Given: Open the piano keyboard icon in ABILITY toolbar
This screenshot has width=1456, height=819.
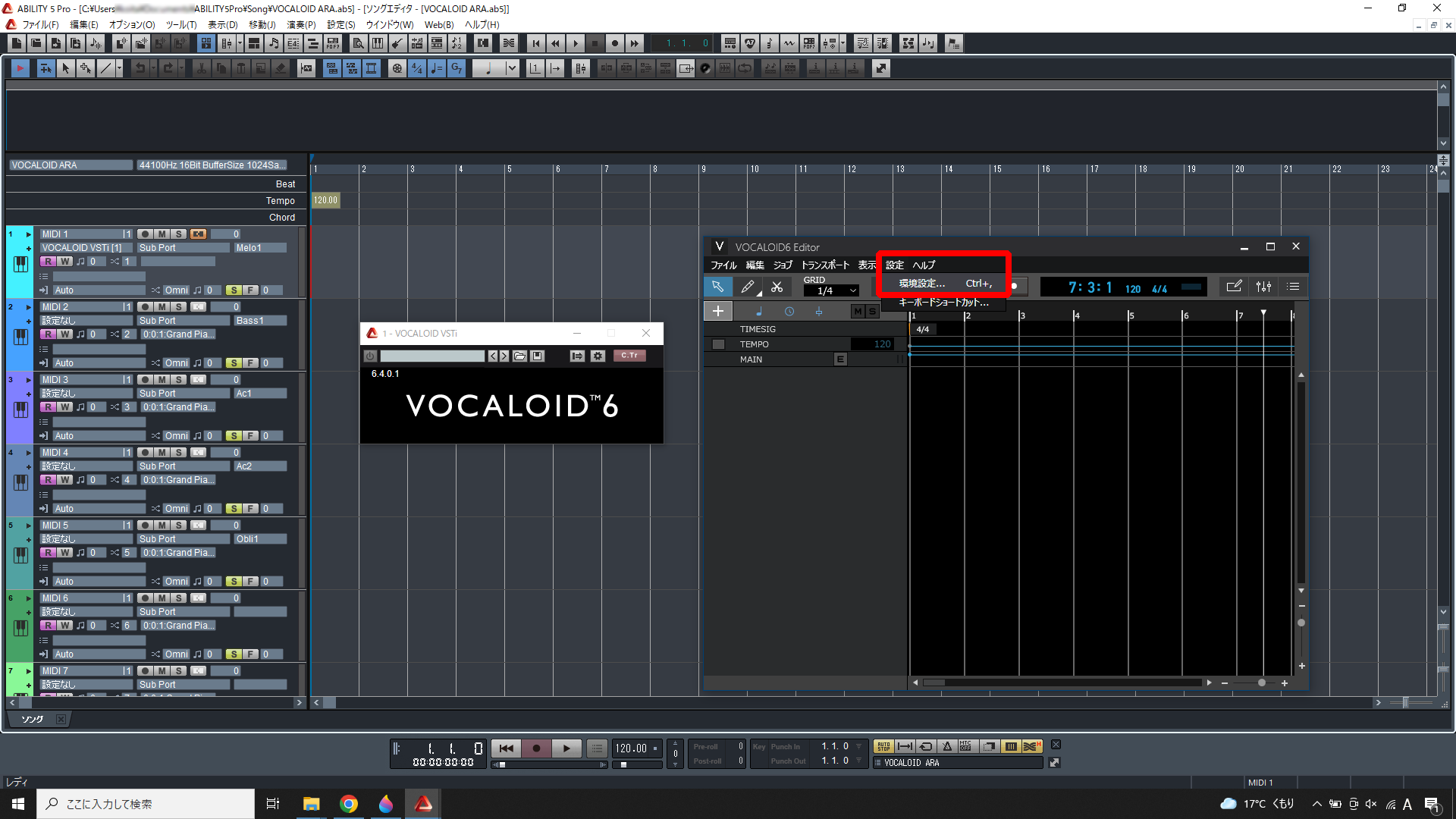Looking at the screenshot, I should 378,43.
